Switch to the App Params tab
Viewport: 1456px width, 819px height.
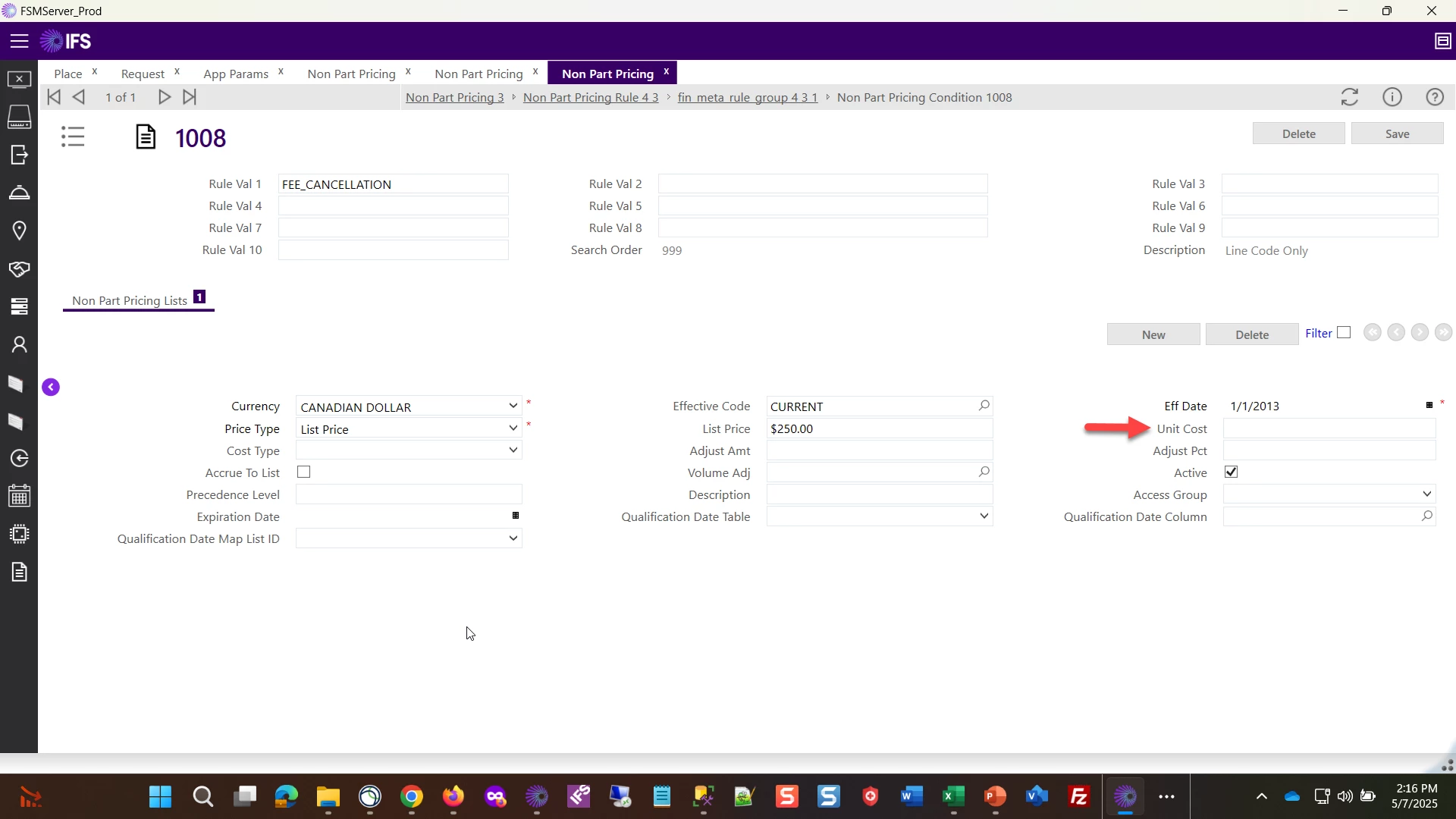click(x=236, y=74)
